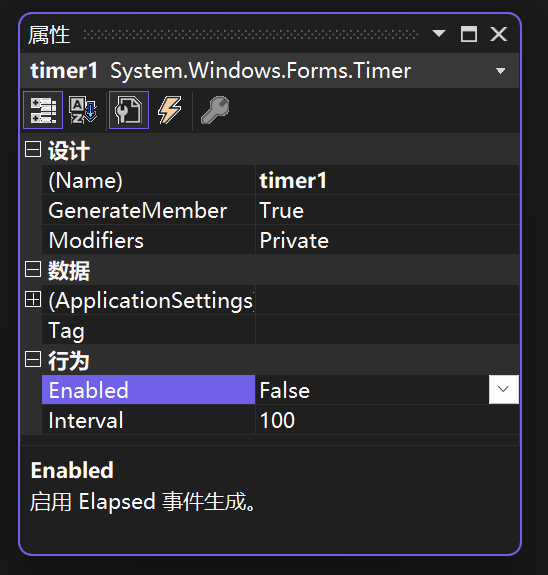Select the GenerateMember property label
Image resolution: width=548 pixels, height=575 pixels.
[x=148, y=210]
